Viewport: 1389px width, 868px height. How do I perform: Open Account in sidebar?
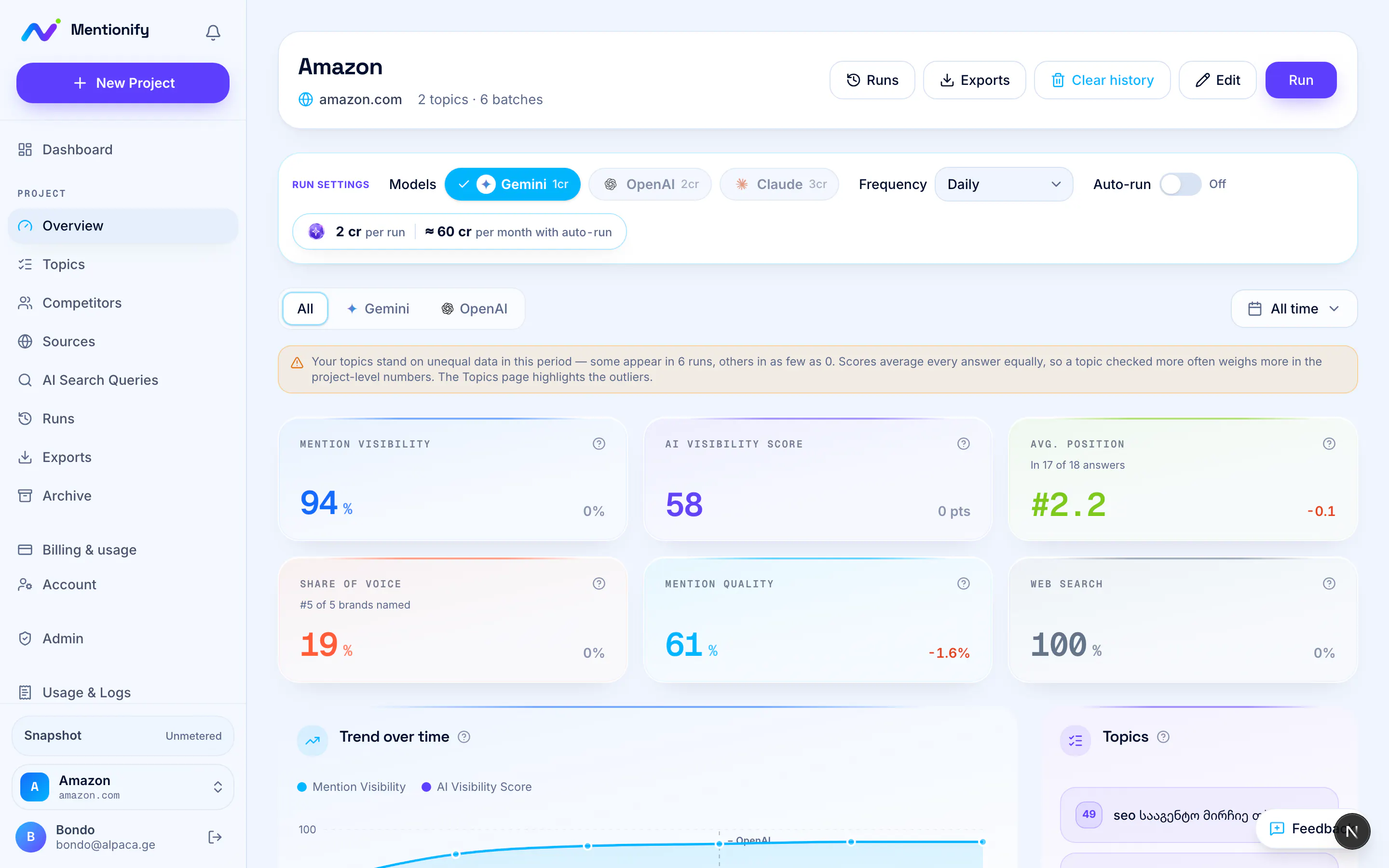(123, 584)
